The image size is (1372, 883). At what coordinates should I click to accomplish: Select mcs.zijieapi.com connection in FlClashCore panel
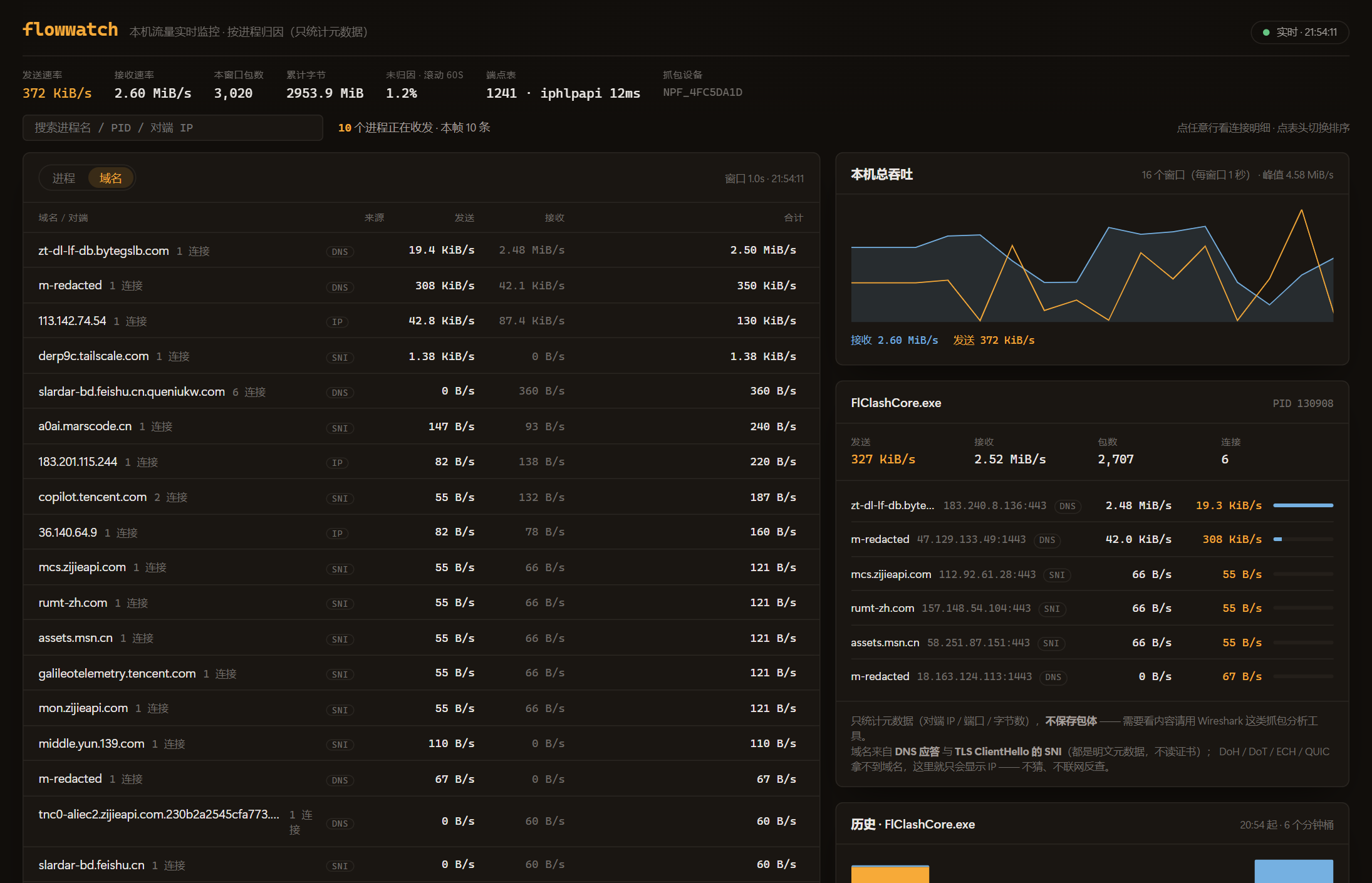tap(1092, 575)
